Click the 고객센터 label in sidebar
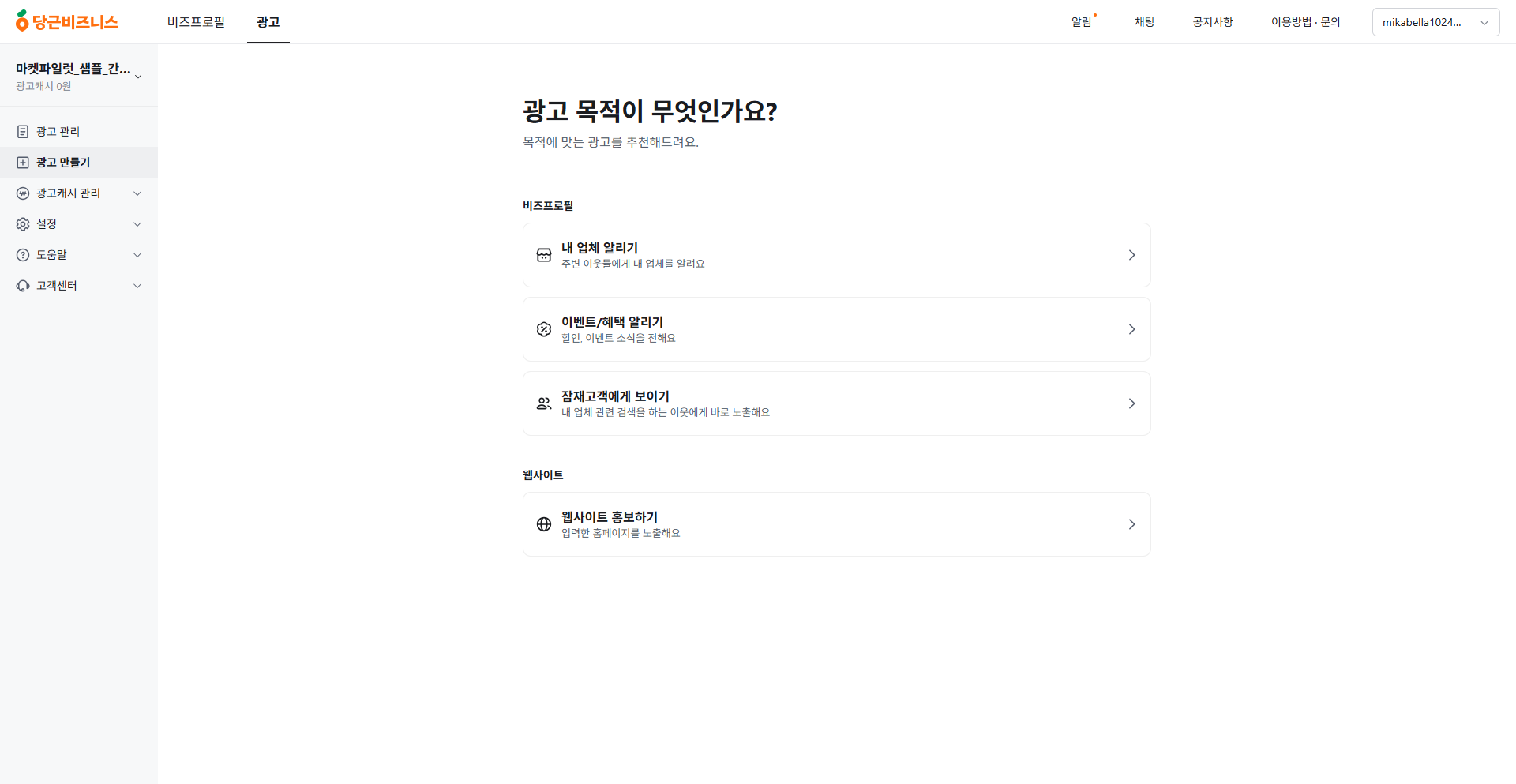The height and width of the screenshot is (784, 1516). (57, 286)
